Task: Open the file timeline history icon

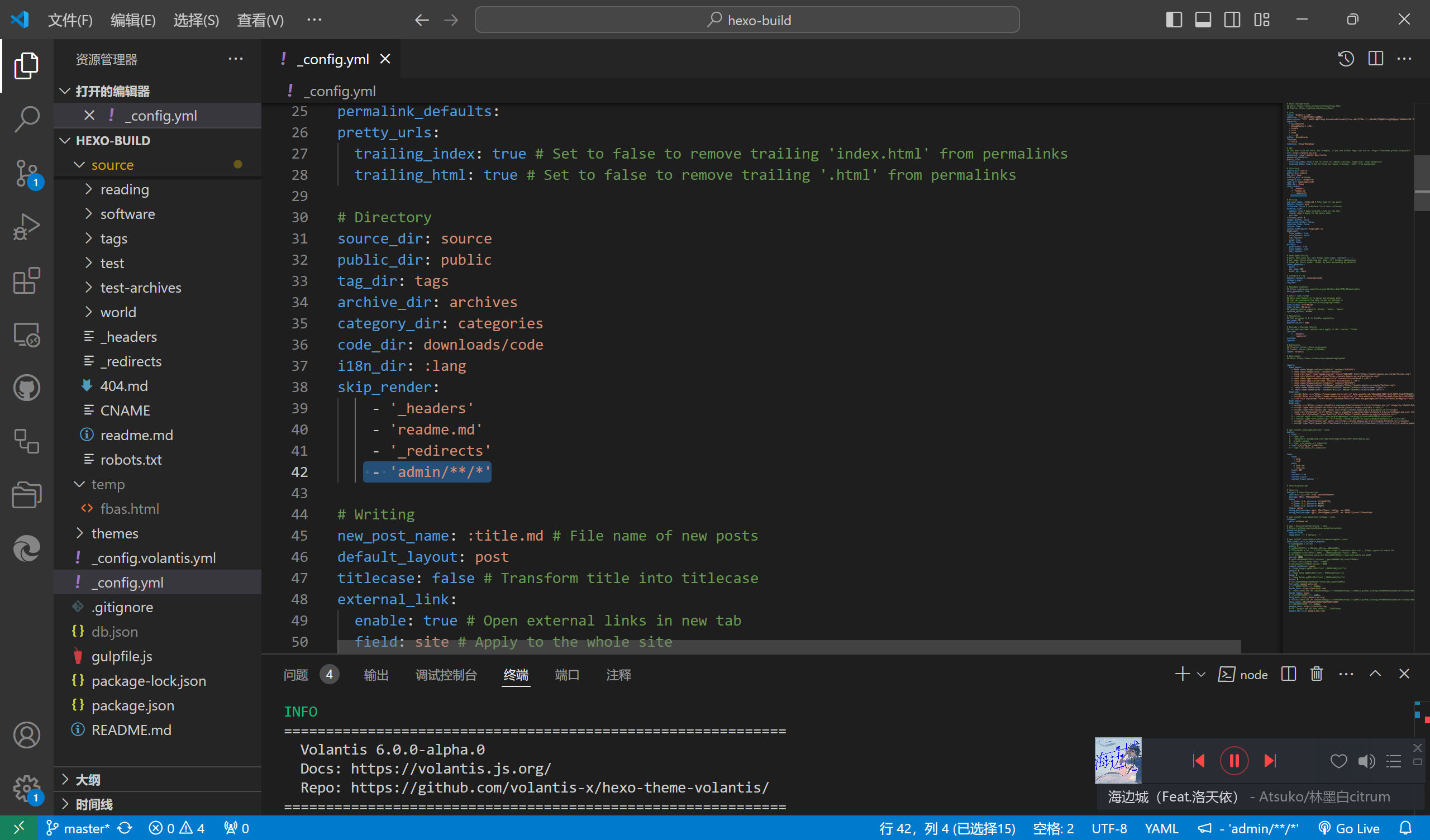Action: pyautogui.click(x=1346, y=59)
